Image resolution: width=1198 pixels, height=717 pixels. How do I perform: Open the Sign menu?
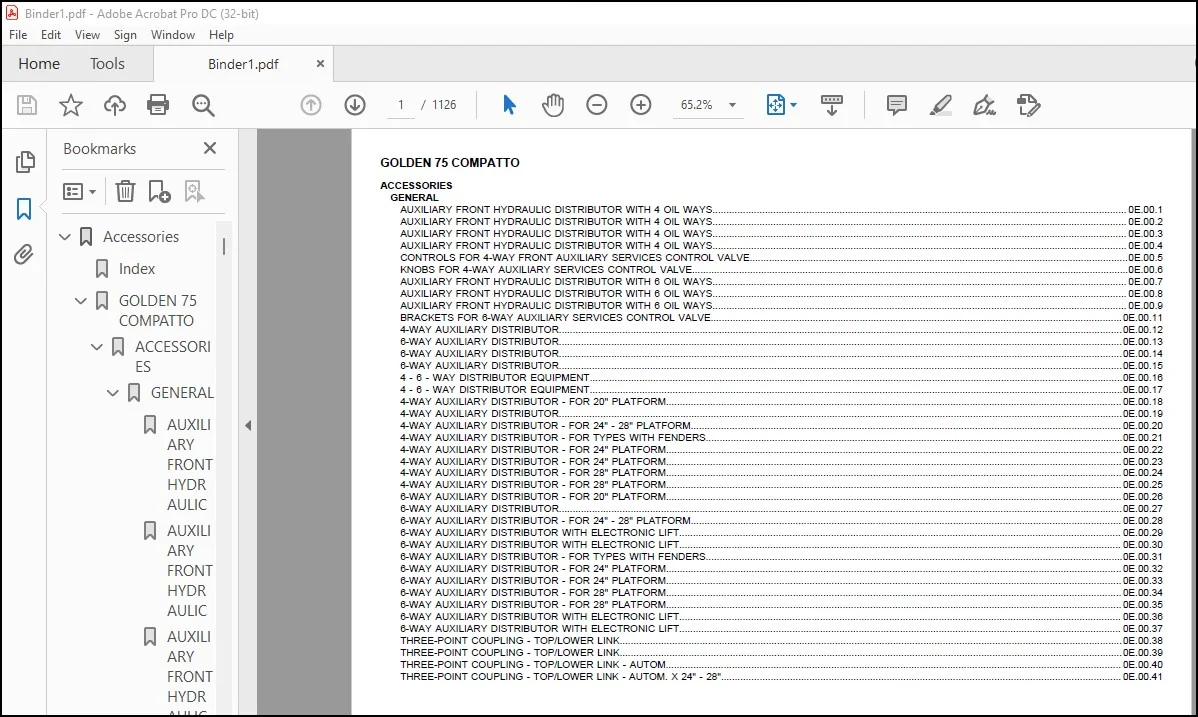[125, 35]
